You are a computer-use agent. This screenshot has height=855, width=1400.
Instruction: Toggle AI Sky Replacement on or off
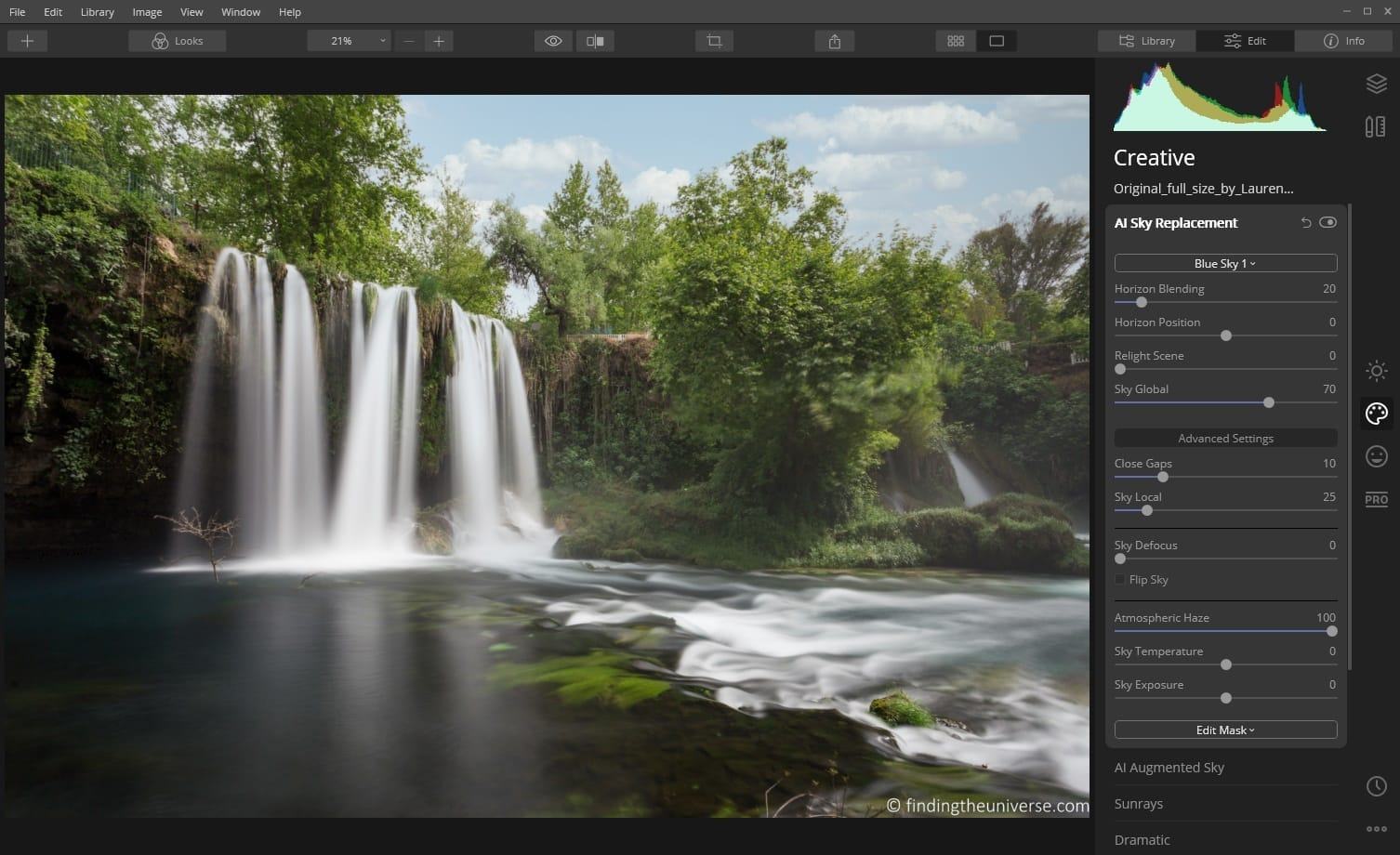[1327, 222]
